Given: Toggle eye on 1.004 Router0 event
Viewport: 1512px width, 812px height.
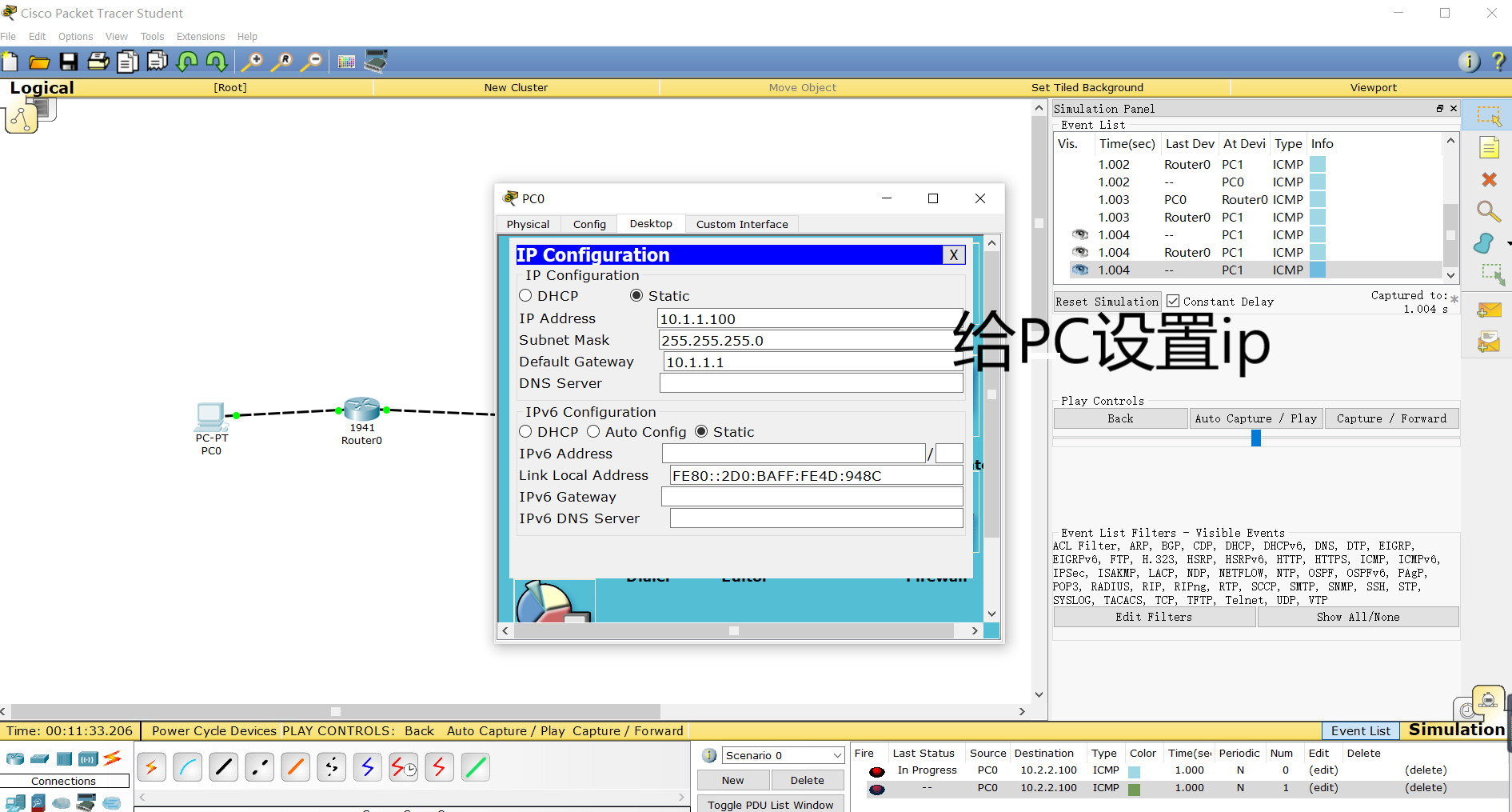Looking at the screenshot, I should pos(1080,252).
